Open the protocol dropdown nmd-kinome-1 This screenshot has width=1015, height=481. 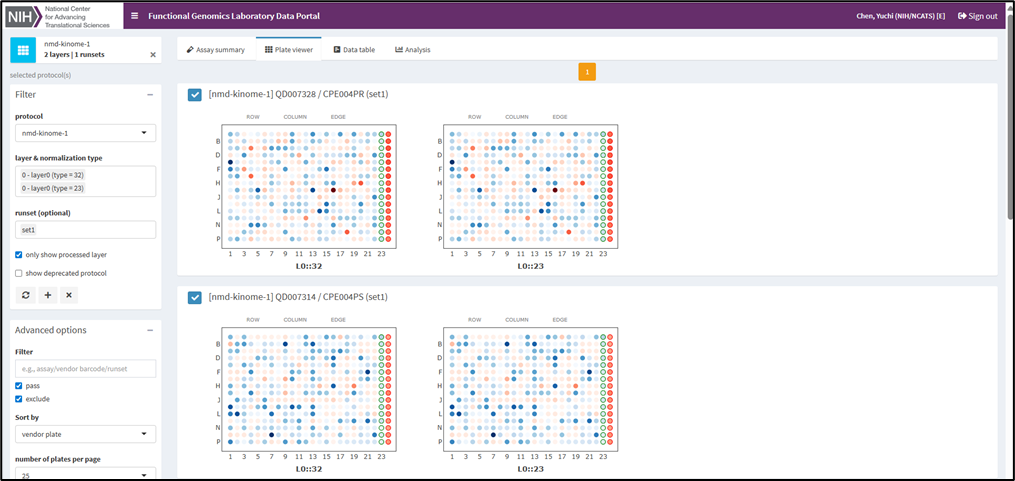click(x=85, y=133)
